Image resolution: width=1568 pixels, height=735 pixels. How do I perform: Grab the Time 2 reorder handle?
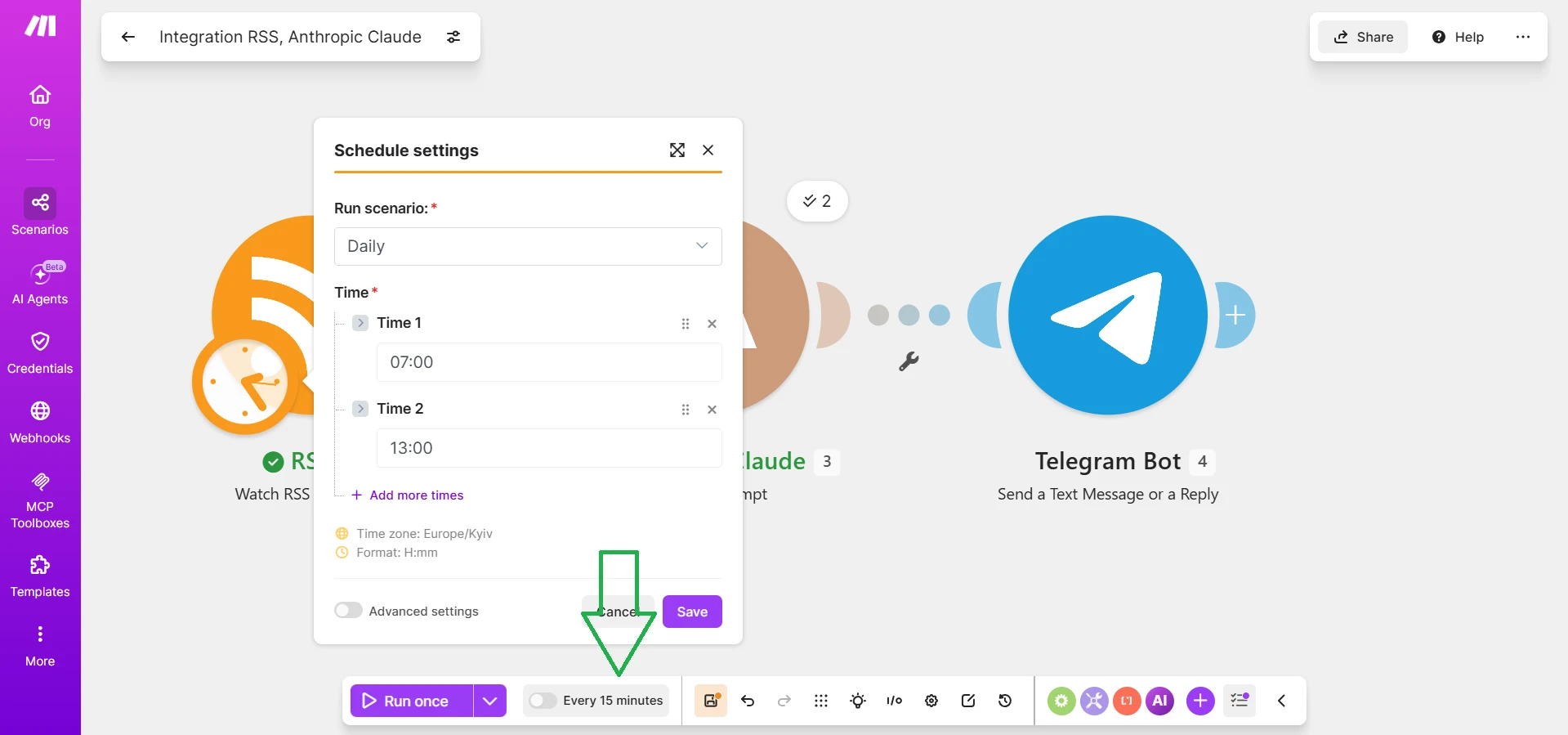686,410
